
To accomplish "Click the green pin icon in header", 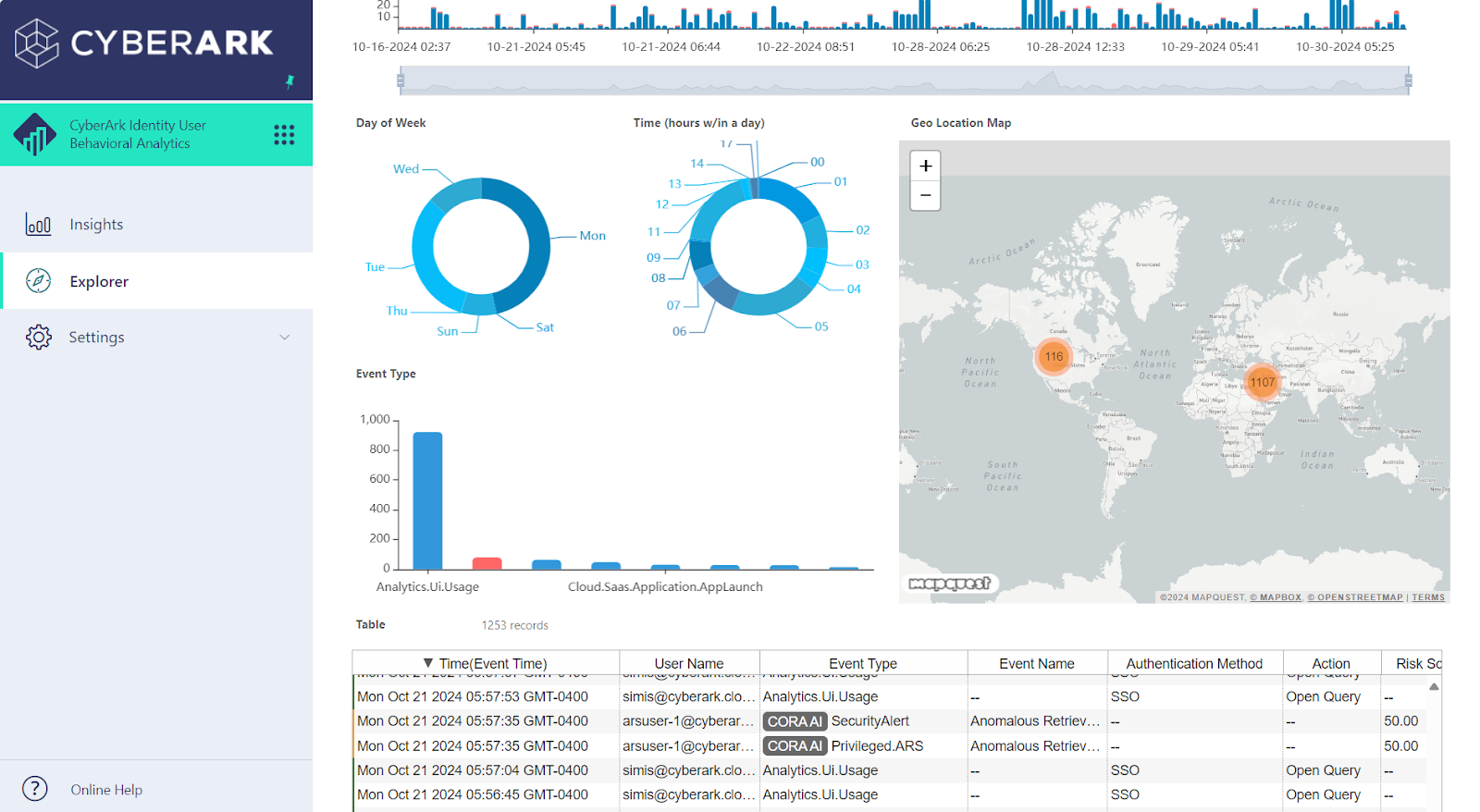I will (x=290, y=81).
